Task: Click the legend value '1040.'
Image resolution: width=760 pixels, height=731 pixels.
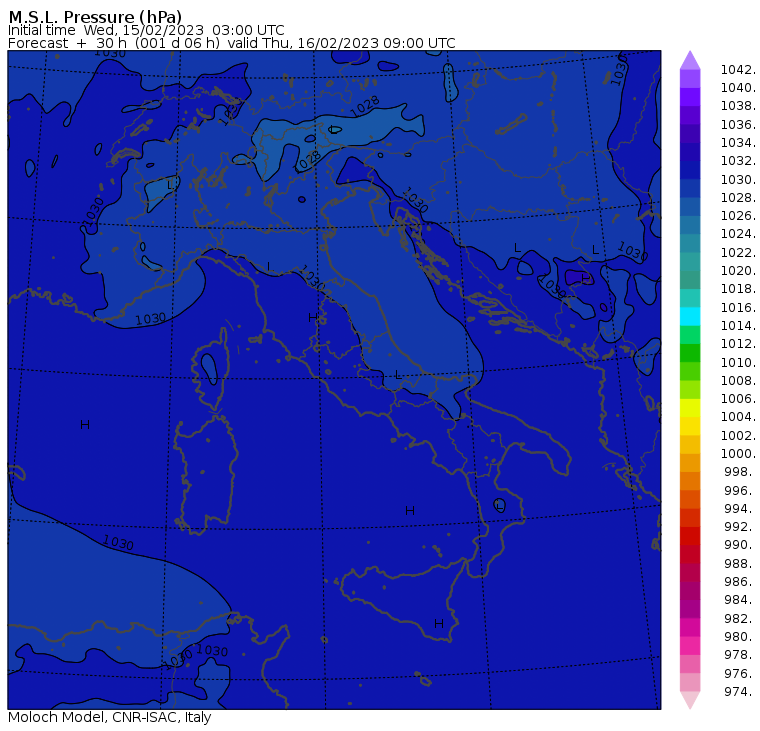Action: click(738, 88)
